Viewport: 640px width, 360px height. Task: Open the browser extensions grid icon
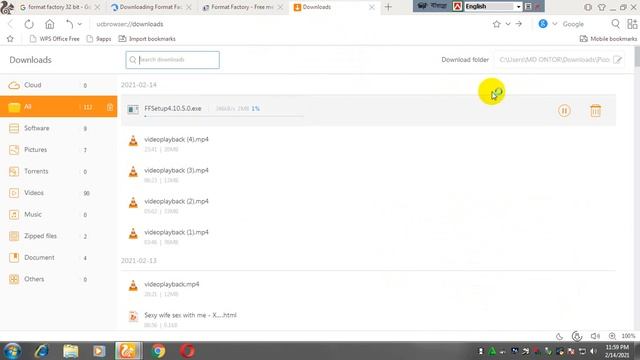pos(632,24)
